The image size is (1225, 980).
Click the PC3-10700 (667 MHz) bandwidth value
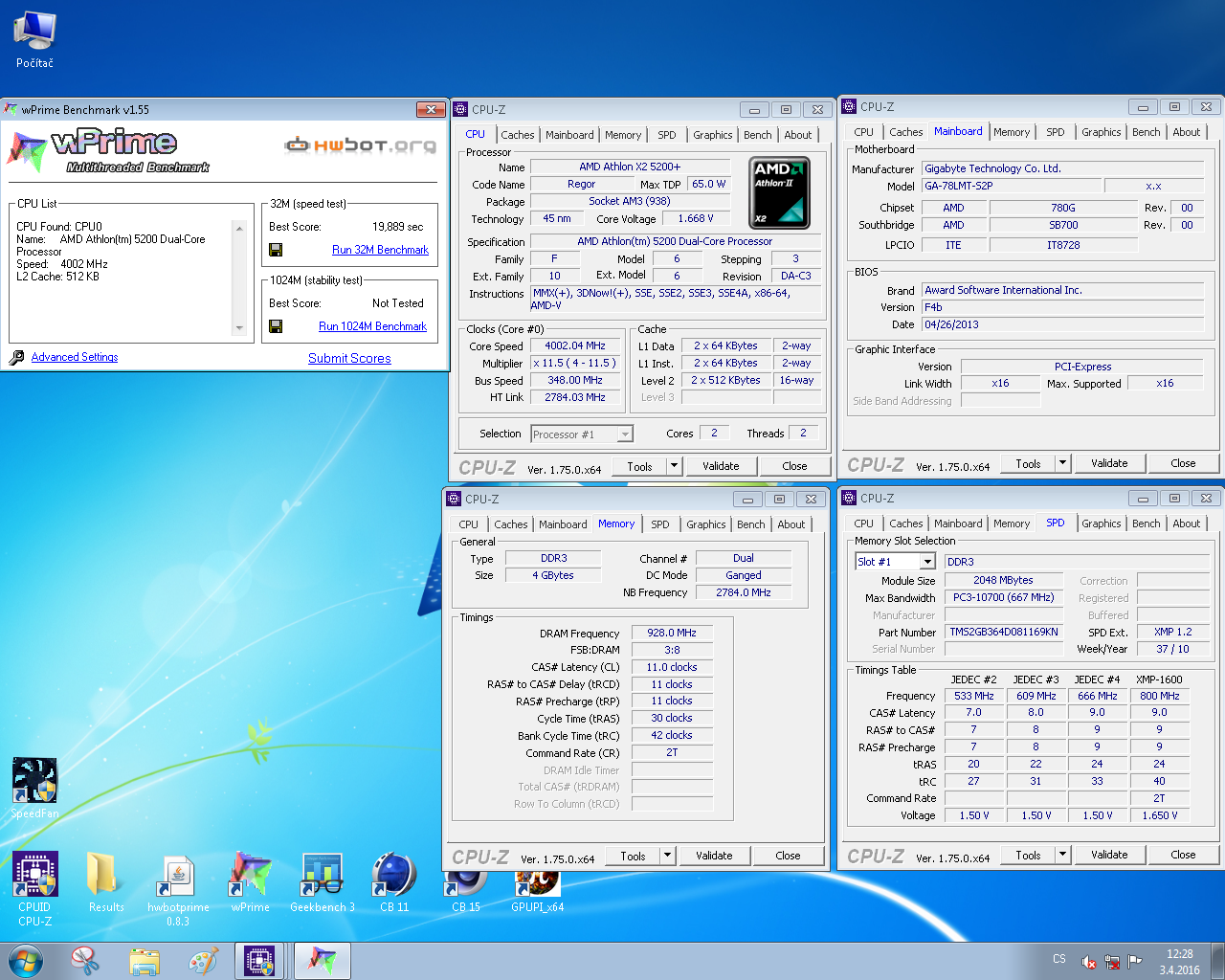[1003, 598]
